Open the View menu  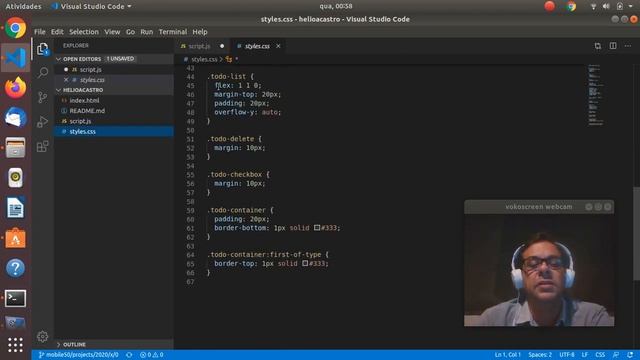(112, 32)
